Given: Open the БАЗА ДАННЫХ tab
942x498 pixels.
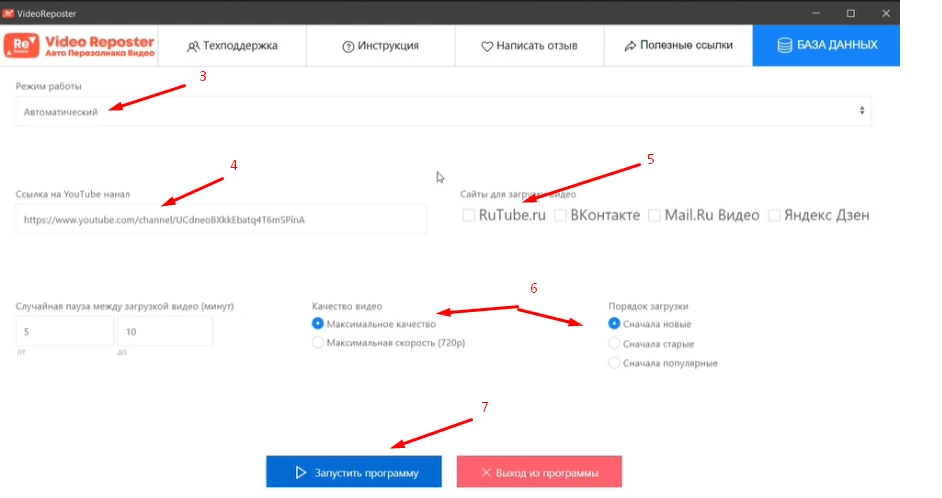Looking at the screenshot, I should pyautogui.click(x=826, y=46).
